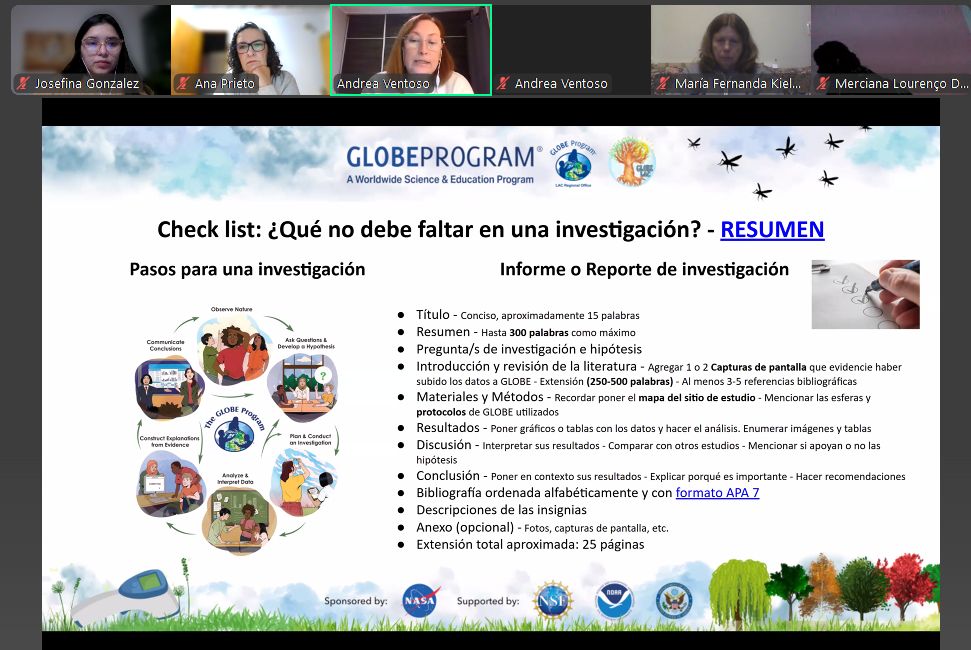Click the hand writing checklist photo
971x650 pixels.
865,294
